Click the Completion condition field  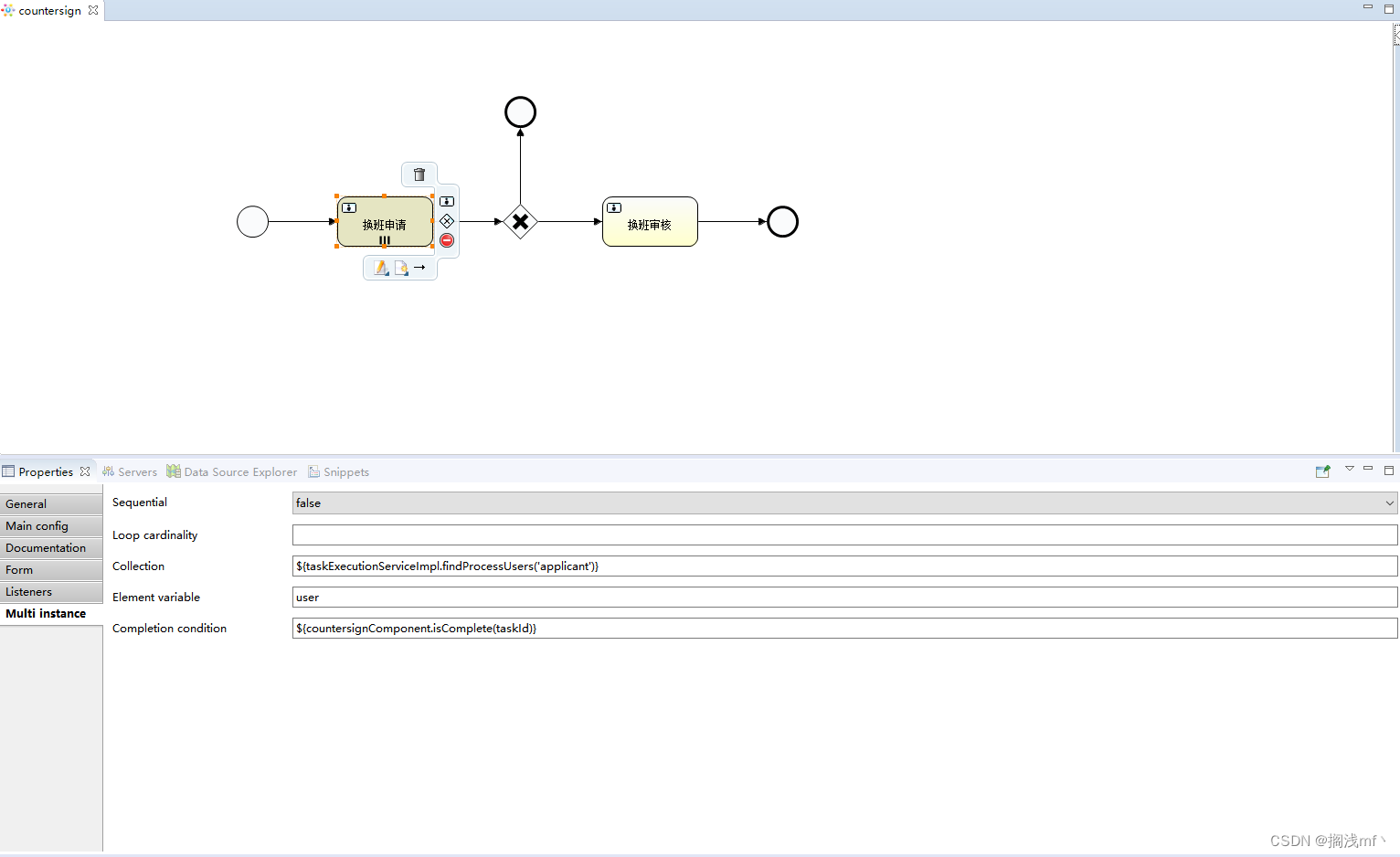(845, 628)
